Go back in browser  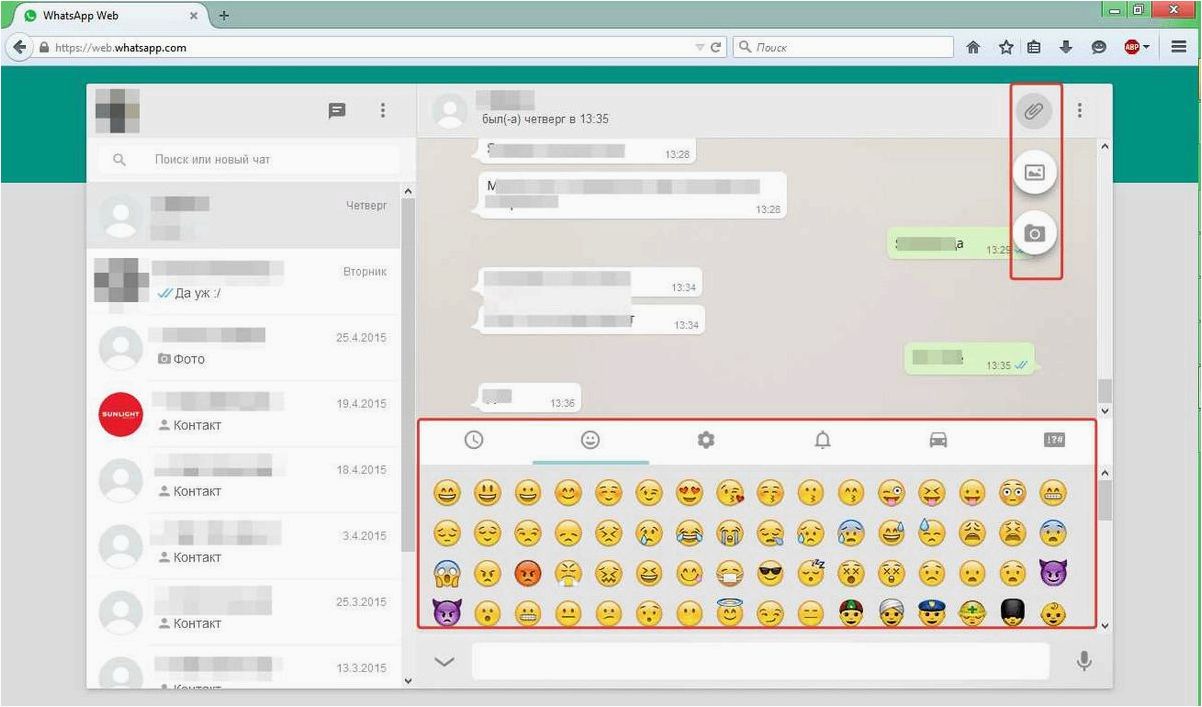(19, 47)
